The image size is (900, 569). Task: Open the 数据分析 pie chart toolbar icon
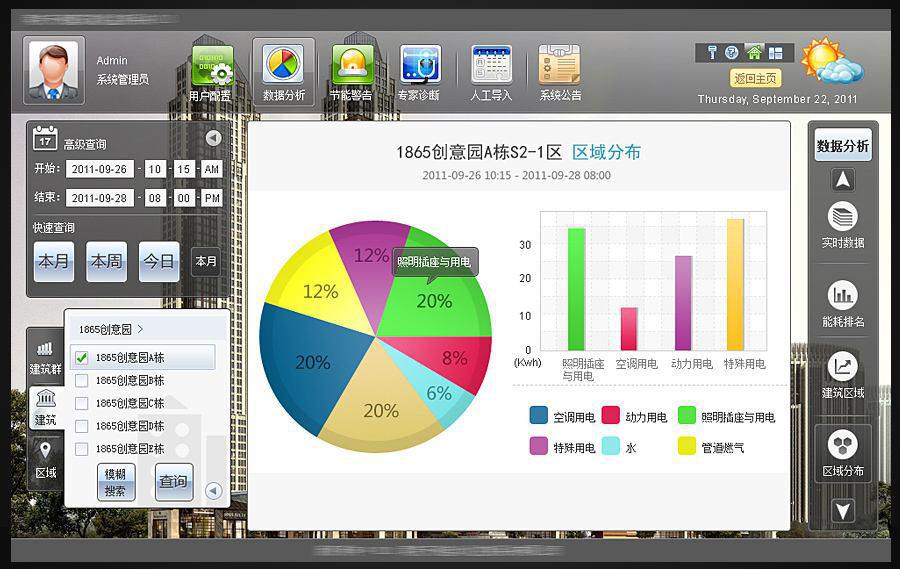pyautogui.click(x=283, y=65)
